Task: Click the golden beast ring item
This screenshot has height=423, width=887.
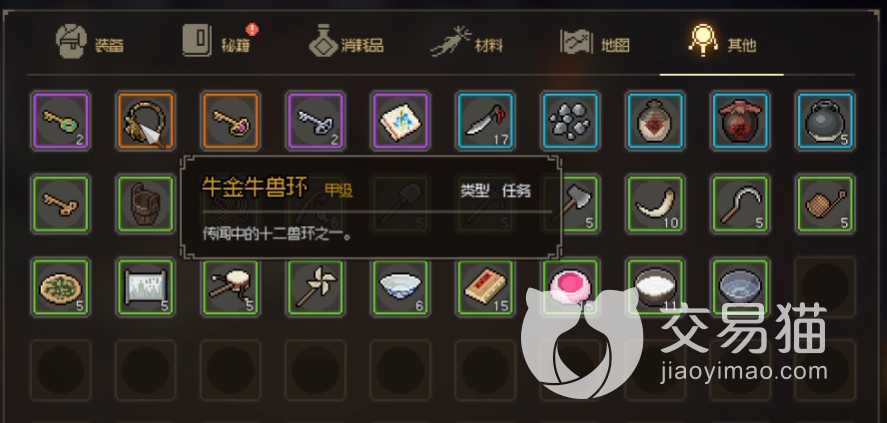Action: coord(146,121)
